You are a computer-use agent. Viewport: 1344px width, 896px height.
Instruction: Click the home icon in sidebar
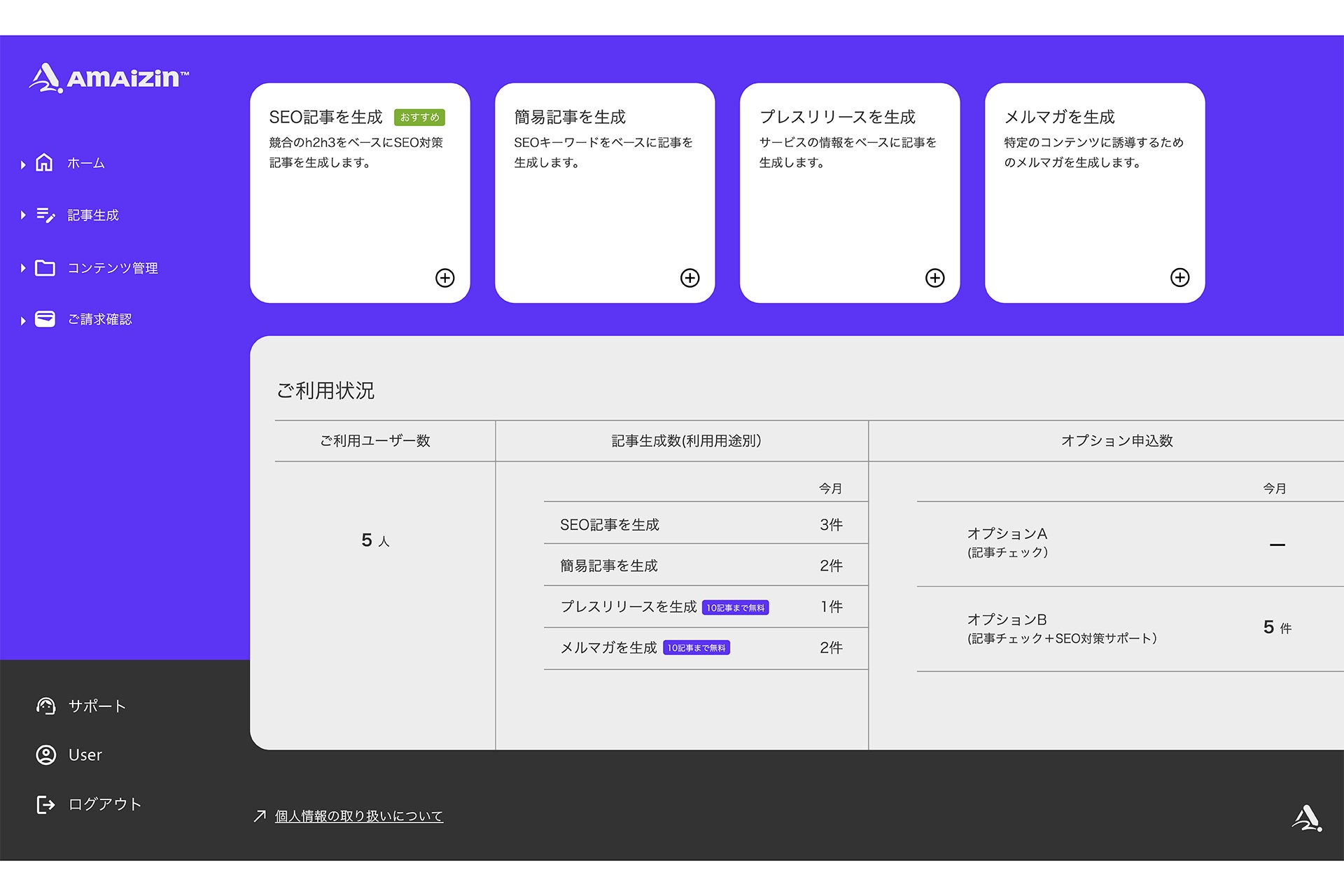(44, 162)
